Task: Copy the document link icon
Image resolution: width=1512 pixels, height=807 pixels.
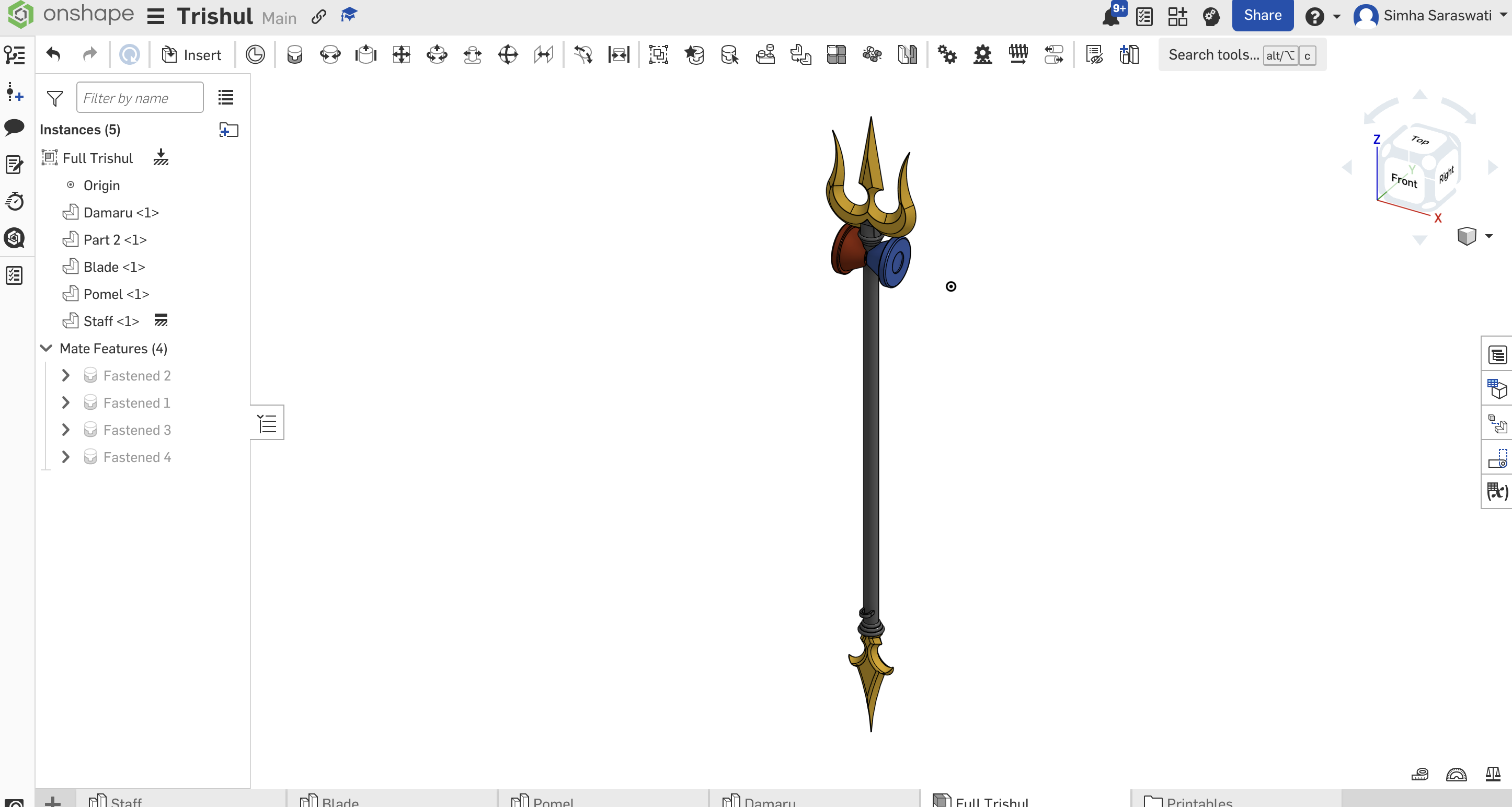Action: 319,16
